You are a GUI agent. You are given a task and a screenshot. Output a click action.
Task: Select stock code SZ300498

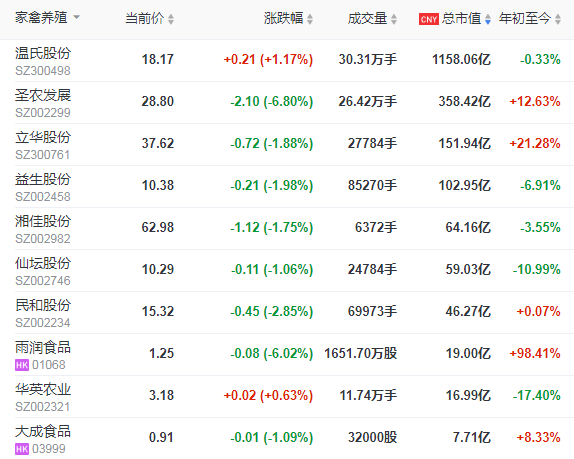tap(42, 71)
